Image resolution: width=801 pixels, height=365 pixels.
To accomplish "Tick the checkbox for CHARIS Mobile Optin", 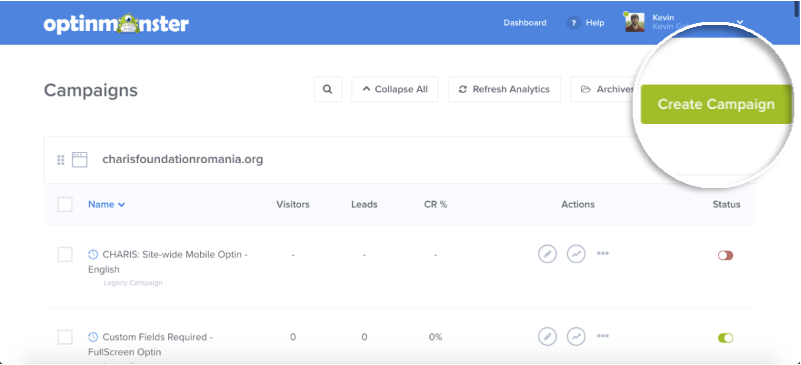I will coord(65,254).
